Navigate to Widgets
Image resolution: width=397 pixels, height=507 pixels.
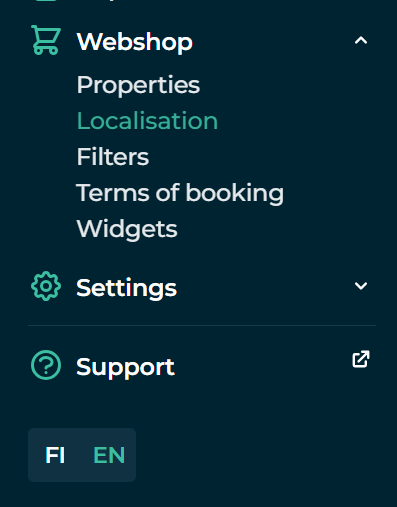click(127, 230)
